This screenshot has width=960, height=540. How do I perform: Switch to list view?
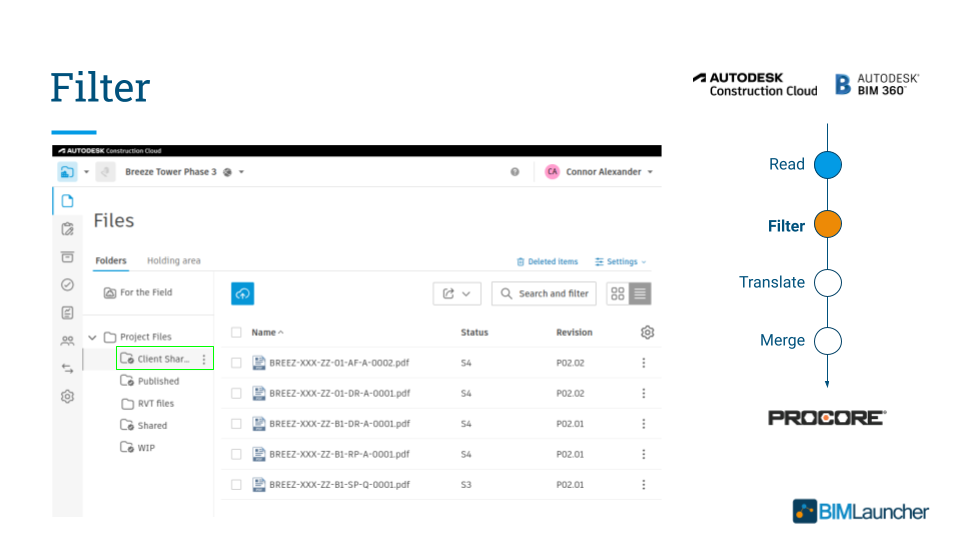[640, 293]
